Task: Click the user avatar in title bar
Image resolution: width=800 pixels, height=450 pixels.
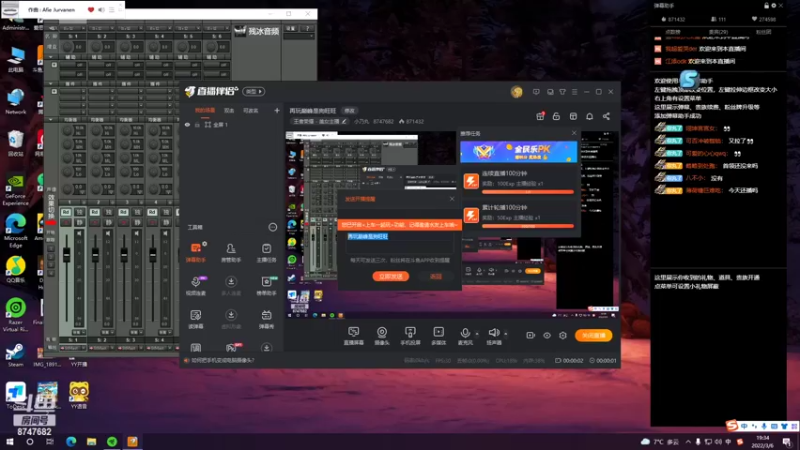Action: point(516,92)
